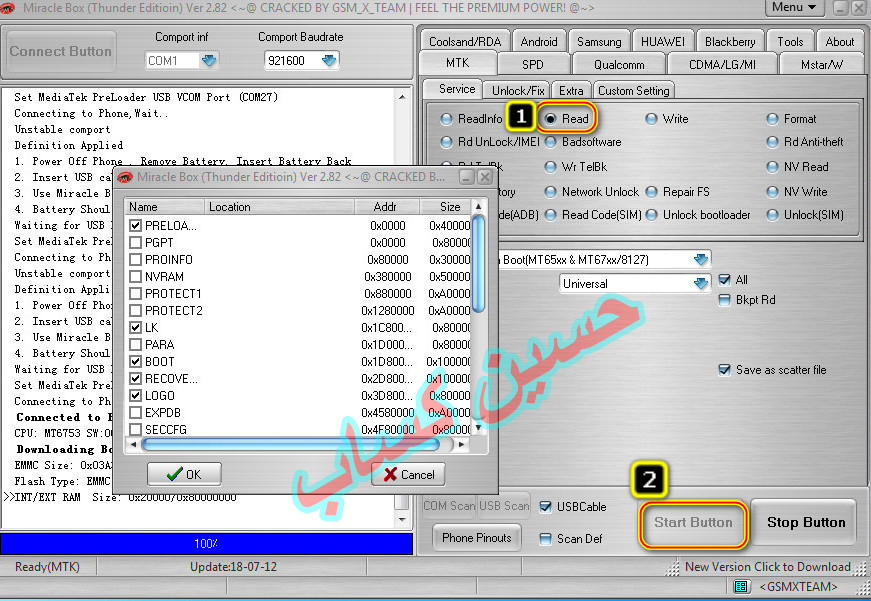Check the PROINFO partition checkbox
Screen dimensions: 871x601
135,259
